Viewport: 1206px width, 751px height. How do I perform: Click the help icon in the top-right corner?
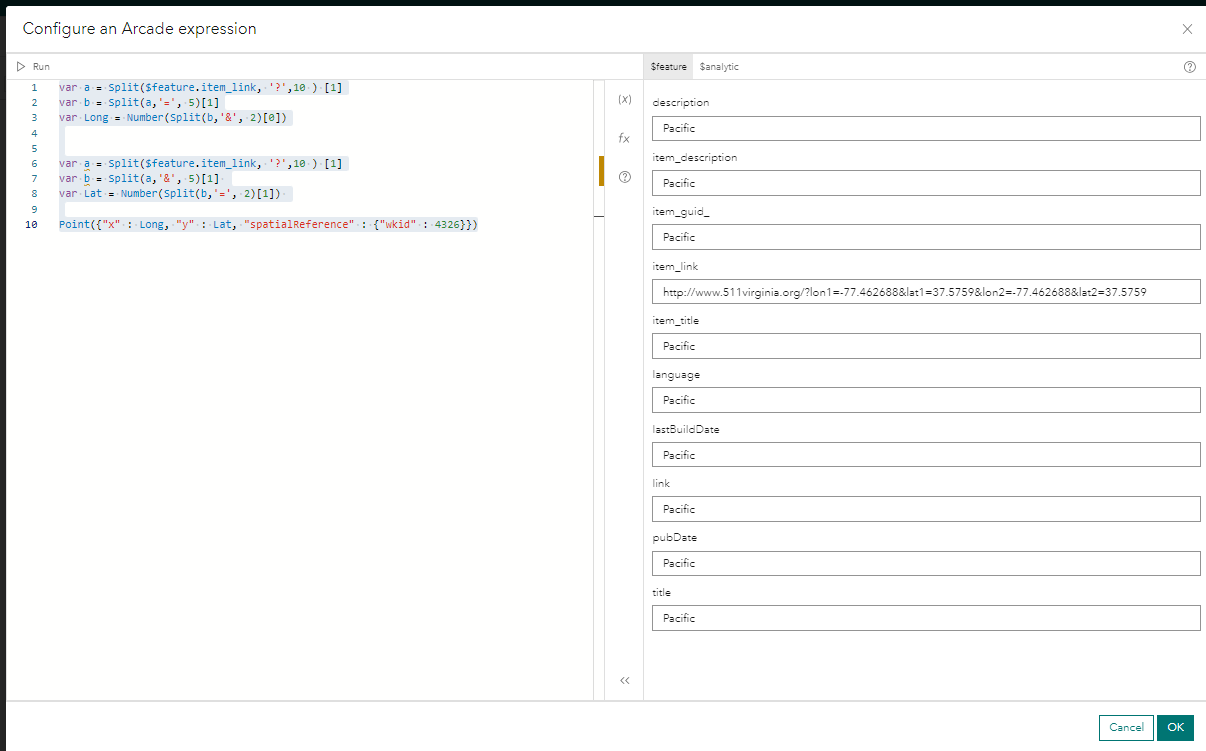1189,66
